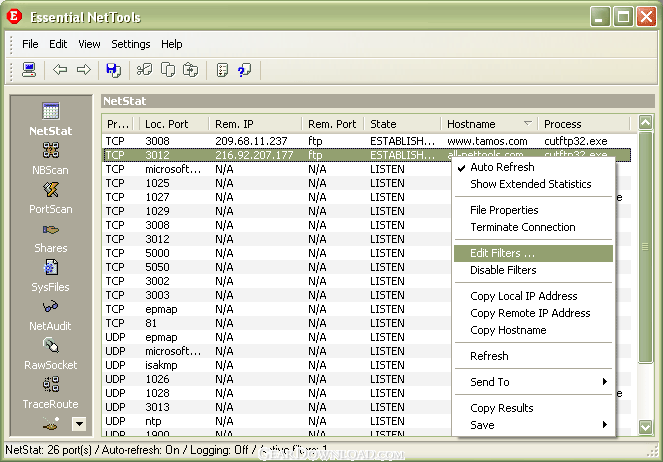Sort by Process column header
The width and height of the screenshot is (663, 462).
point(584,124)
